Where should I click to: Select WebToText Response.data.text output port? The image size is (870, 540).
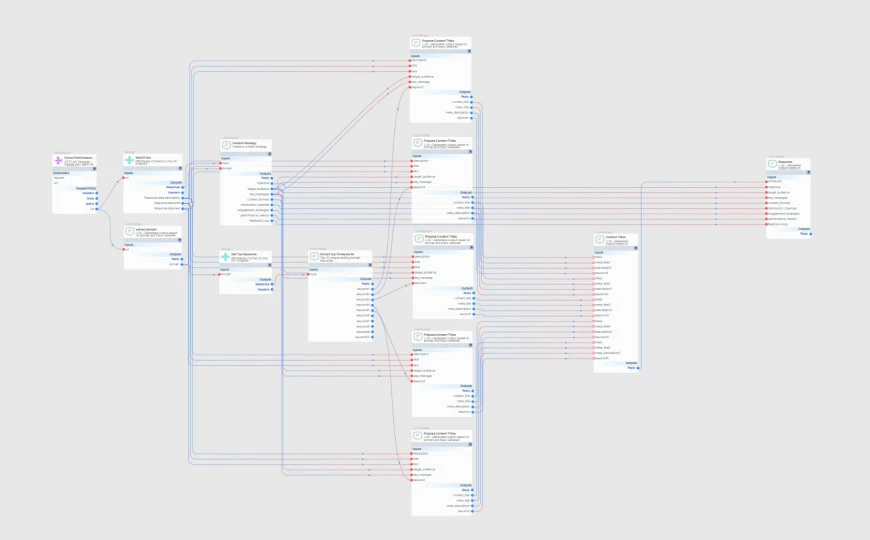[x=183, y=209]
